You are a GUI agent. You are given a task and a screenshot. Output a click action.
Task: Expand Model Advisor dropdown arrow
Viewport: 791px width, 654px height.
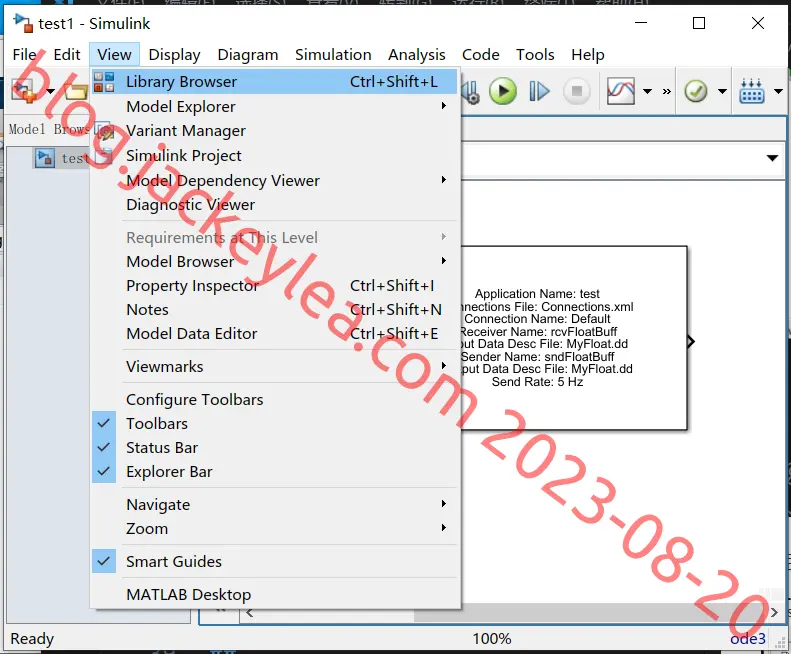coord(722,92)
